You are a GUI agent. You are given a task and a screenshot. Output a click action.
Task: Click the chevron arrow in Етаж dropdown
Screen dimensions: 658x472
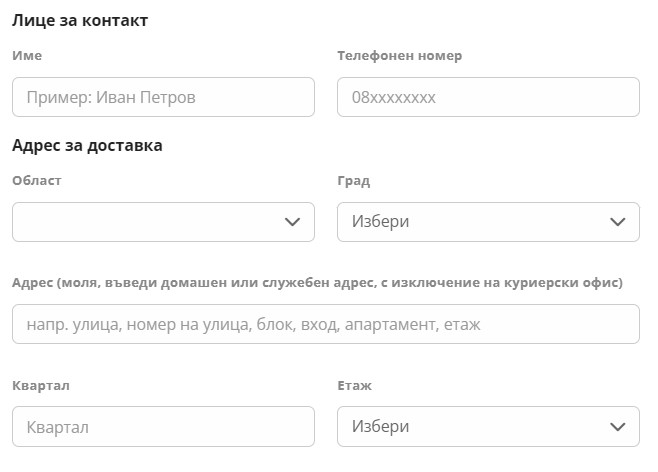(618, 427)
